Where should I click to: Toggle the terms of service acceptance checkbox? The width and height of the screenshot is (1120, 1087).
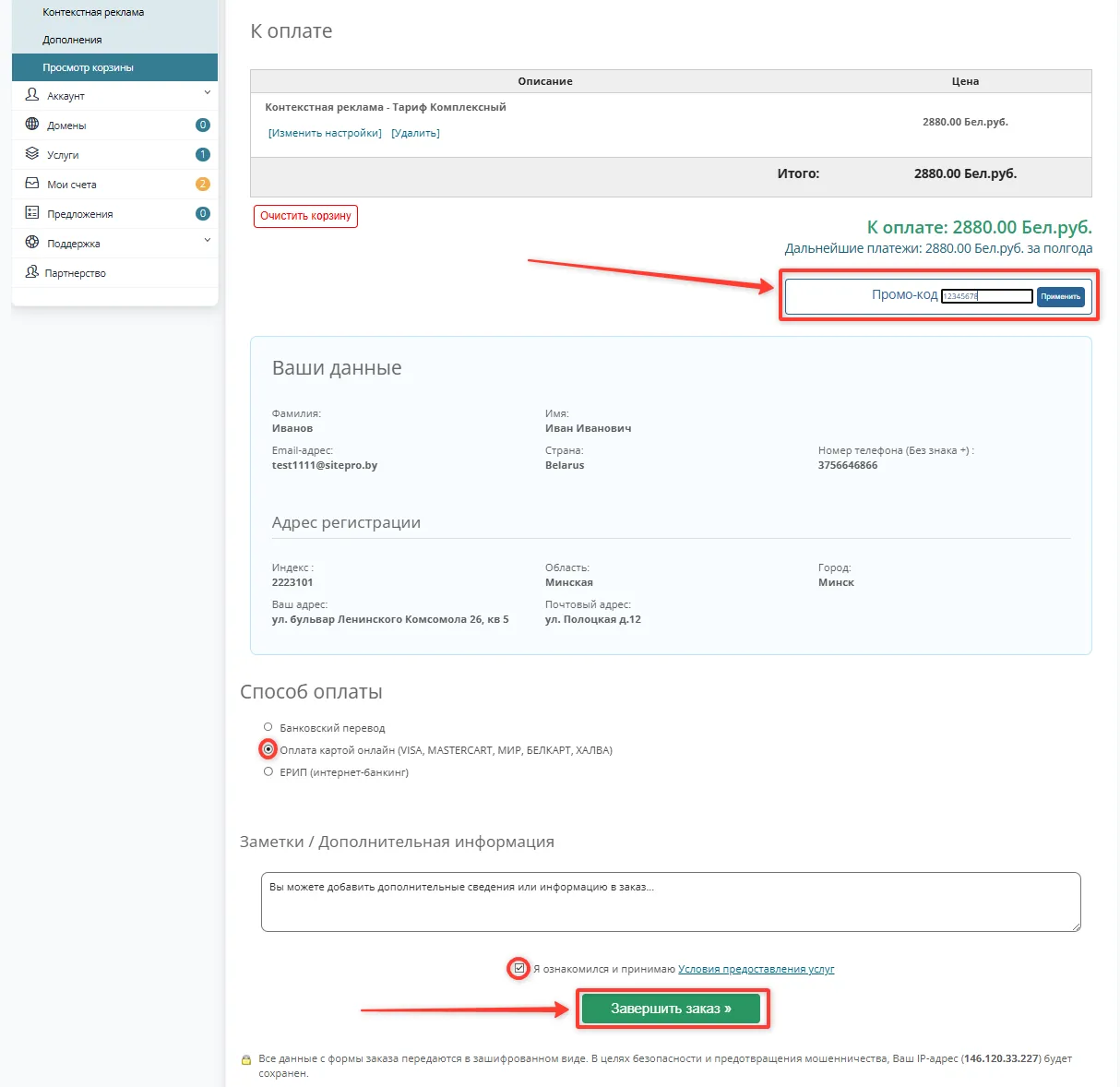pyautogui.click(x=519, y=968)
